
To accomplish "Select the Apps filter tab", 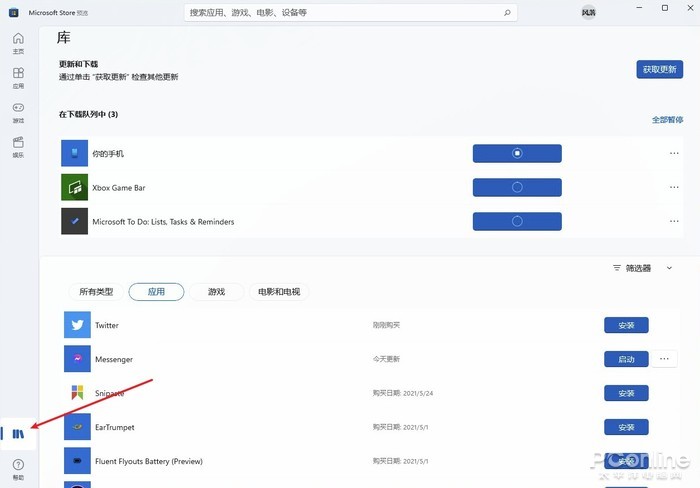I will pos(156,292).
